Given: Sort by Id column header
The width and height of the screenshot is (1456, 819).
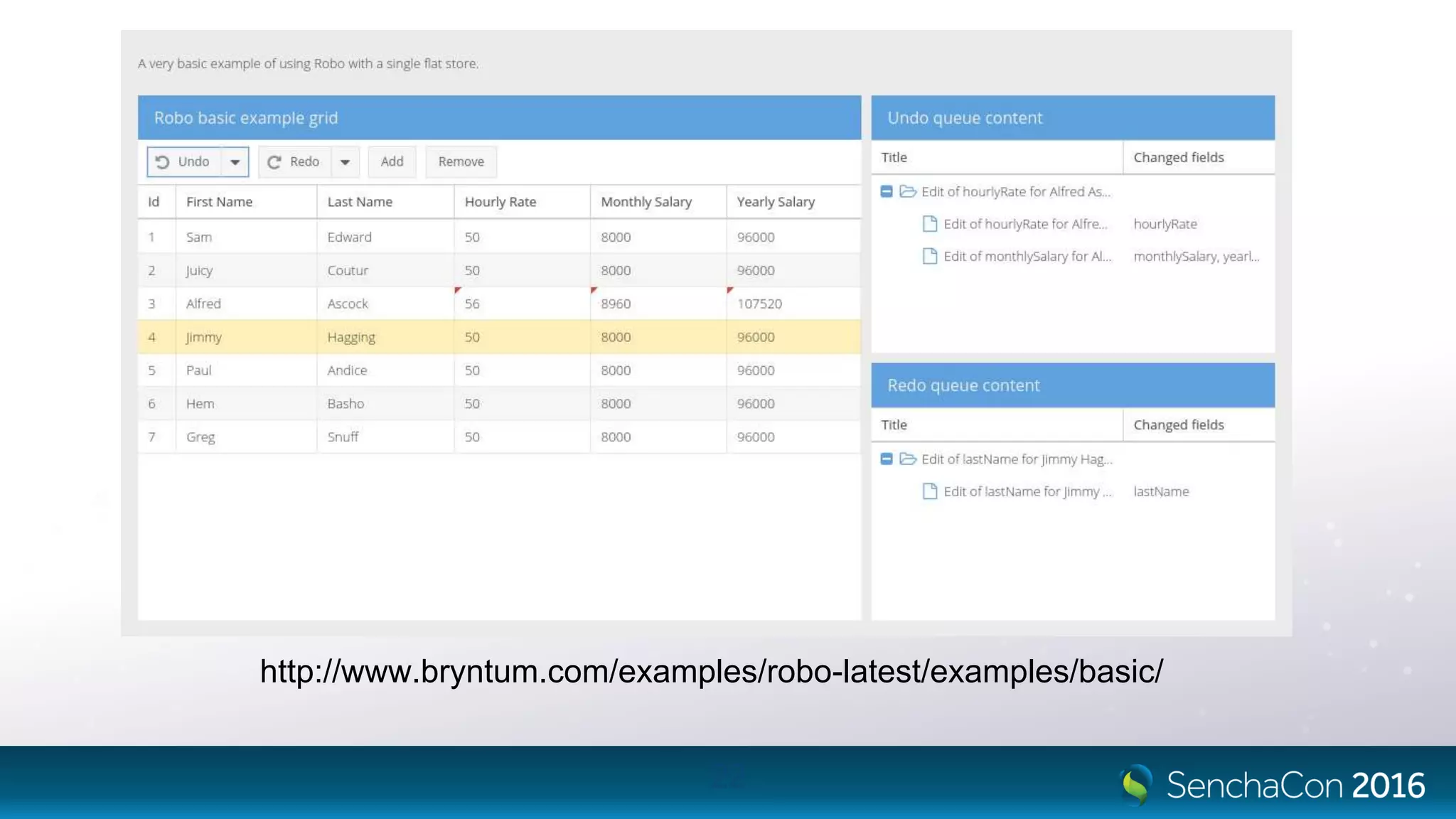Looking at the screenshot, I should click(156, 202).
